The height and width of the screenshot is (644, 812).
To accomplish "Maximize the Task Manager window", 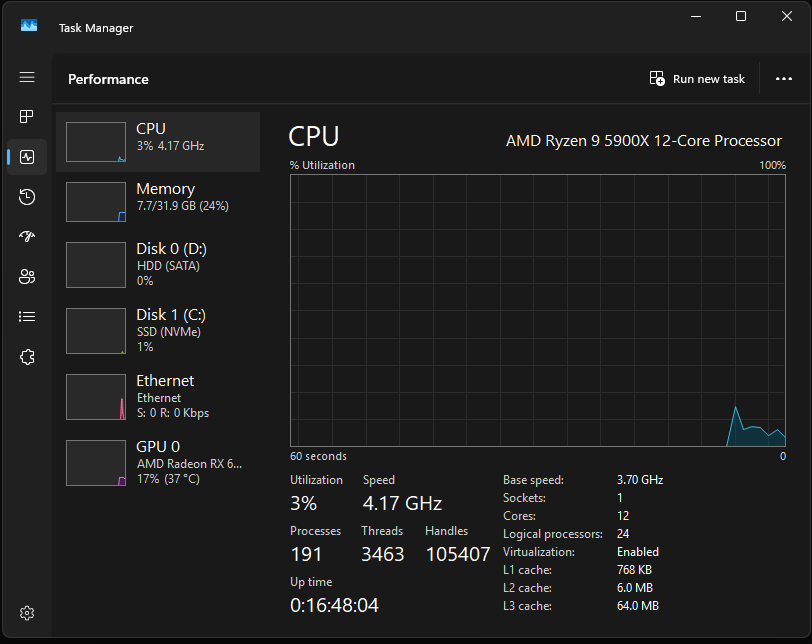I will (x=741, y=17).
